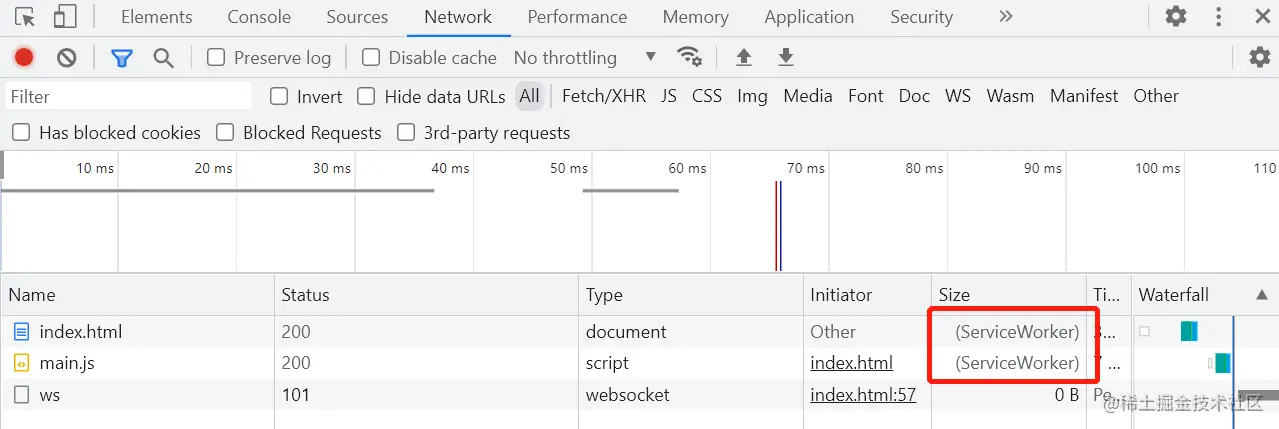Viewport: 1279px width, 429px height.
Task: Sort by the Waterfall column arrow
Action: click(x=1261, y=295)
